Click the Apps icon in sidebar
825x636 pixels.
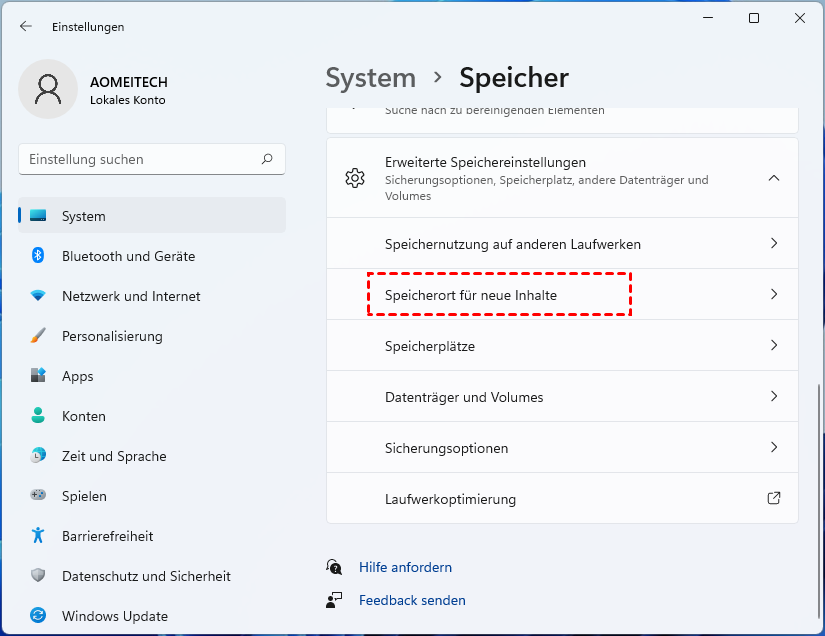tap(38, 376)
